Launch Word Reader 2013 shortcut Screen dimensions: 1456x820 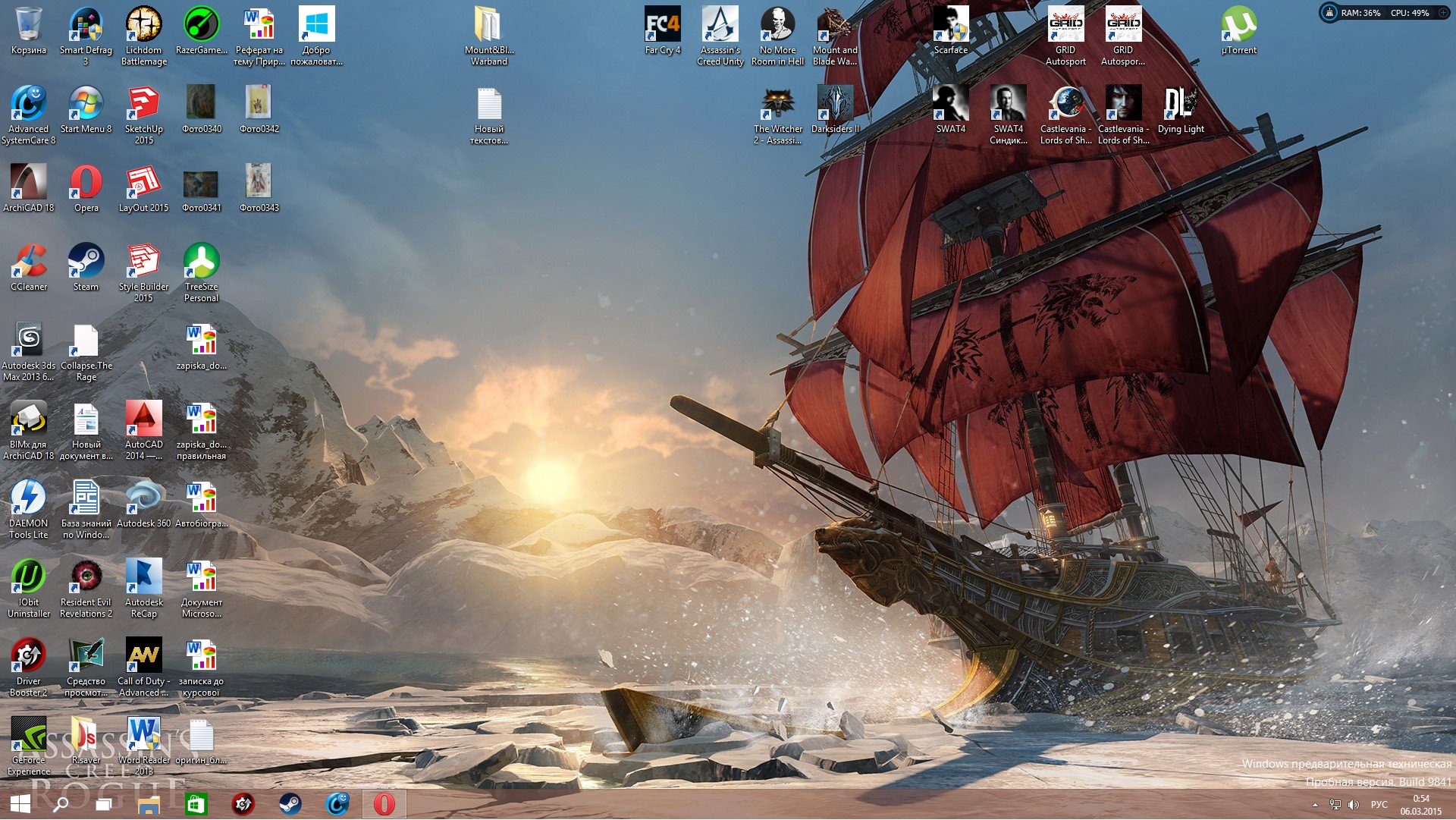144,746
